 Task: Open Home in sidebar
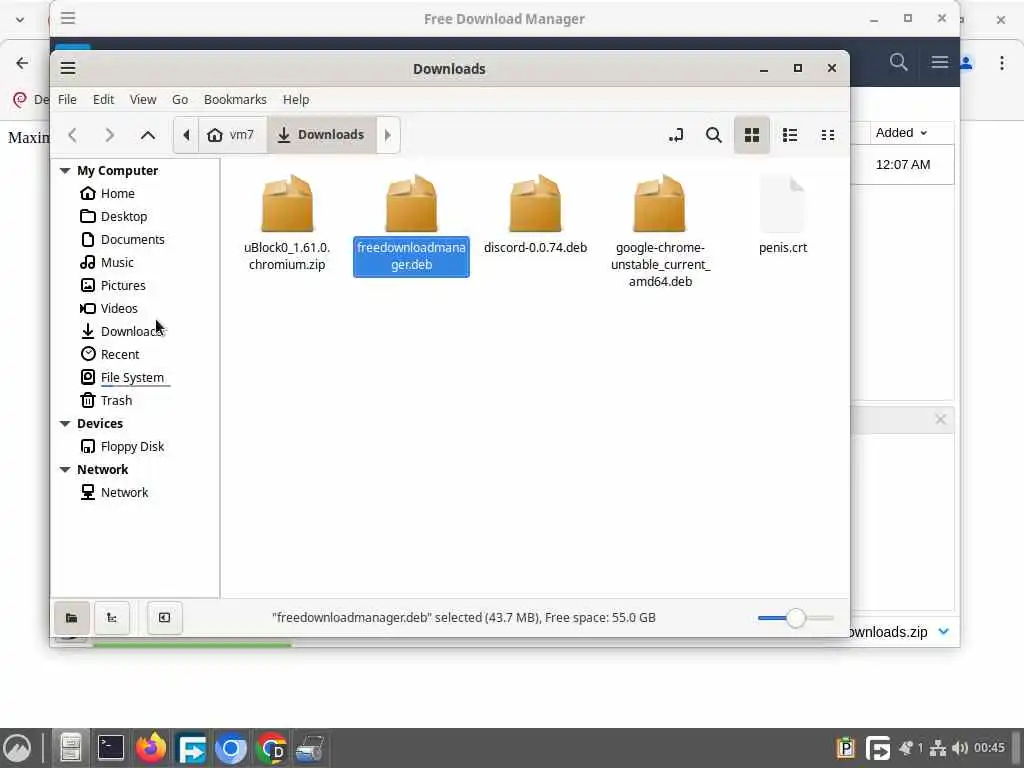(x=118, y=193)
